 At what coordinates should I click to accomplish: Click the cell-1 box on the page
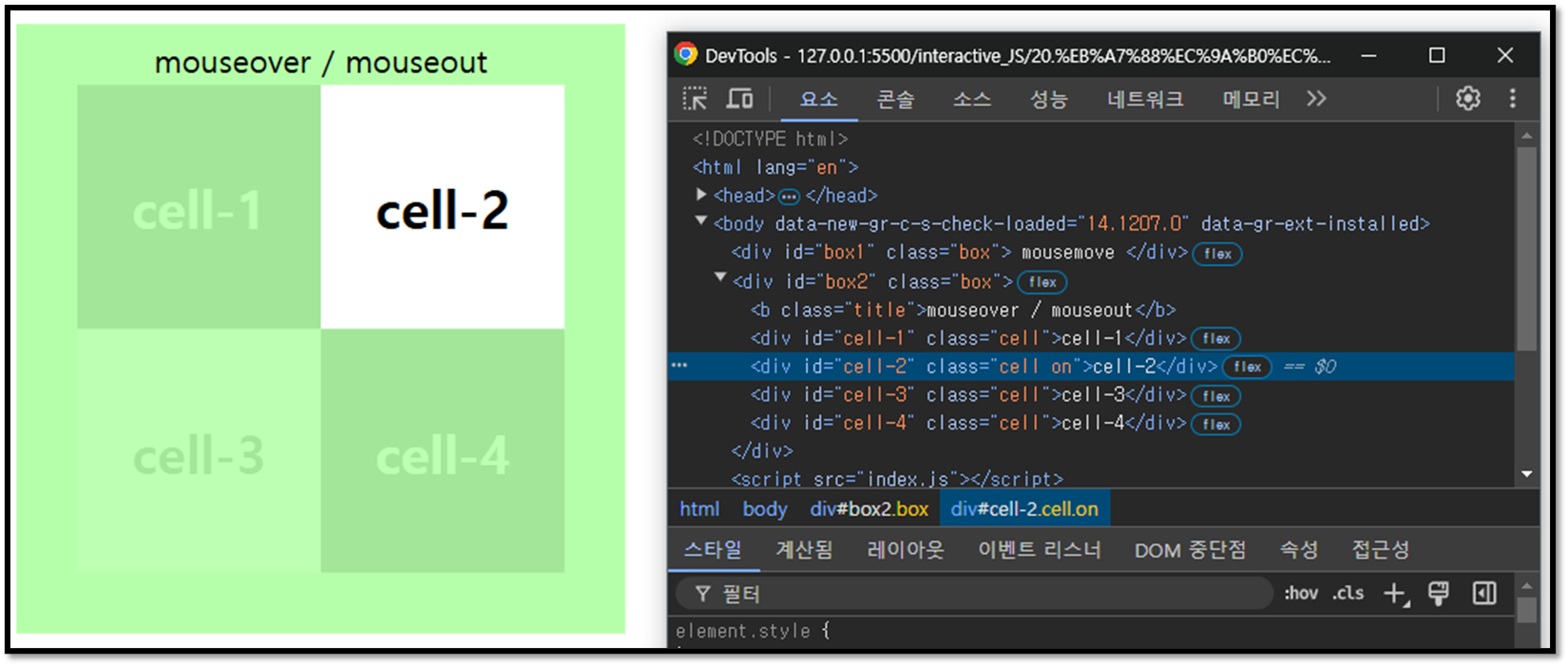[x=199, y=207]
